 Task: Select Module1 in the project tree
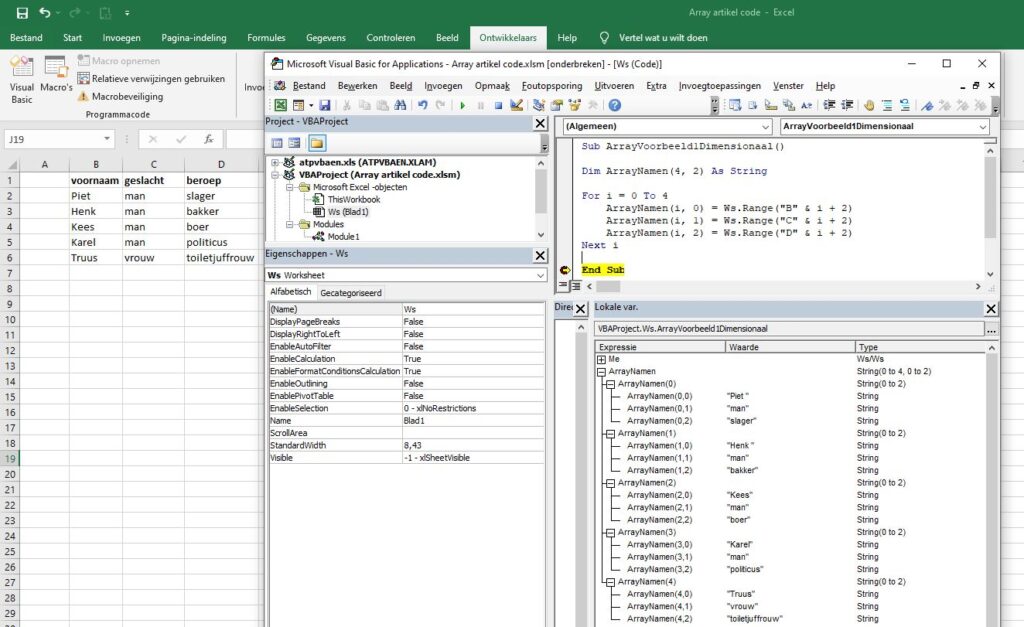(342, 237)
